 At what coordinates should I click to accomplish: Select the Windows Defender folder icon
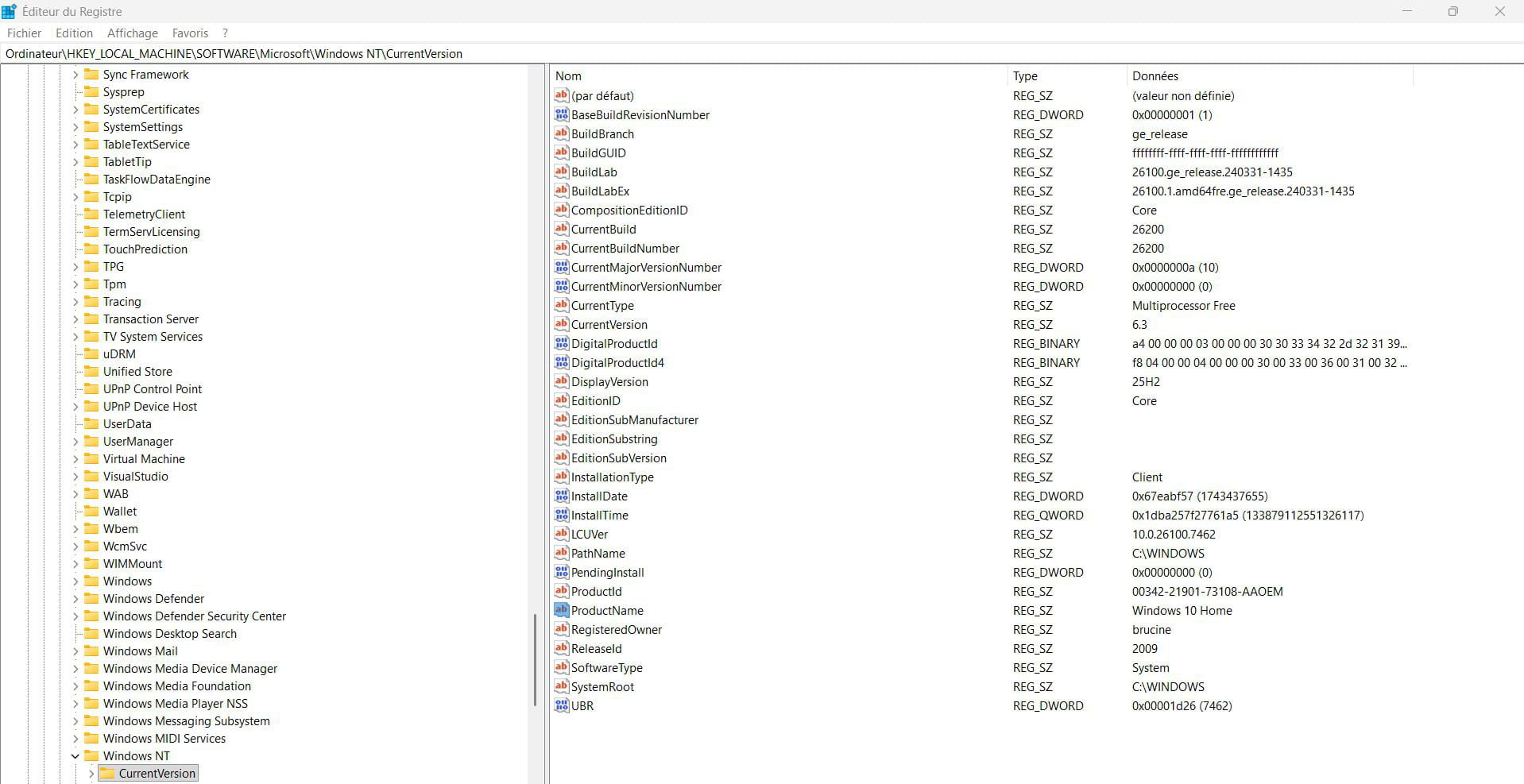point(91,598)
